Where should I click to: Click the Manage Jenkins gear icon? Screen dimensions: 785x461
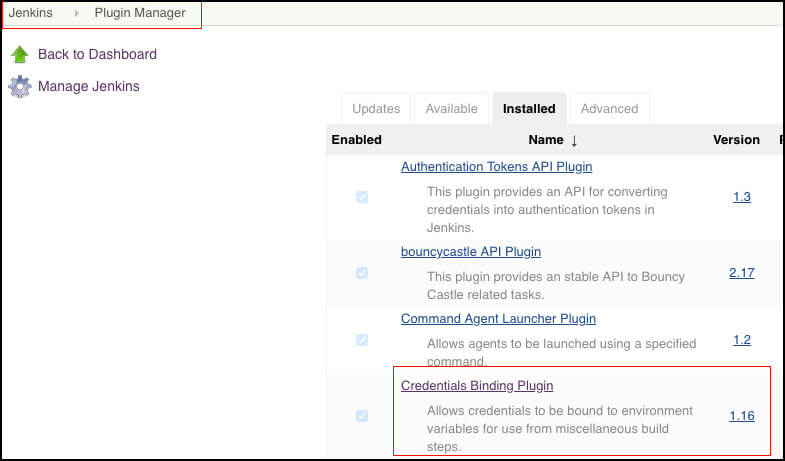[20, 87]
